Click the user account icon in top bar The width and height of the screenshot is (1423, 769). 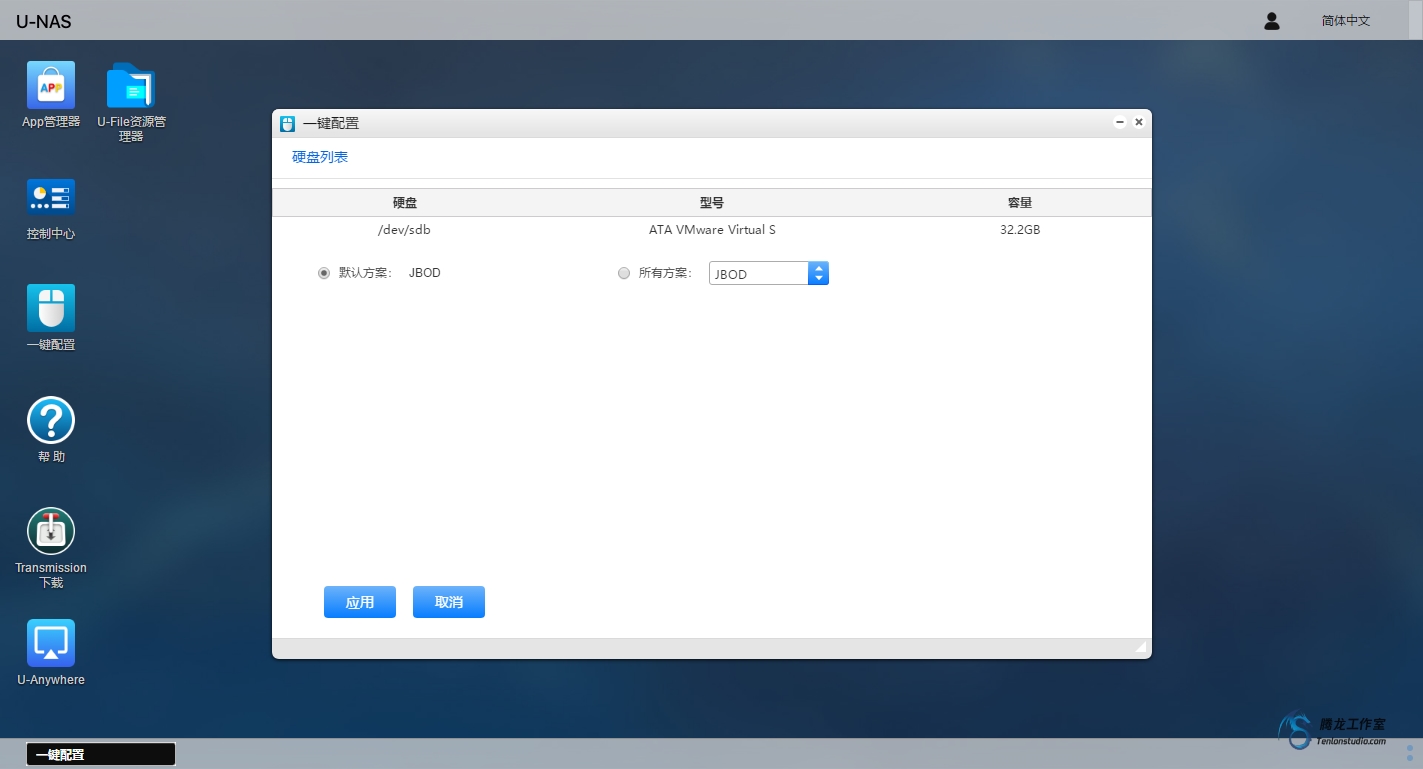tap(1272, 21)
